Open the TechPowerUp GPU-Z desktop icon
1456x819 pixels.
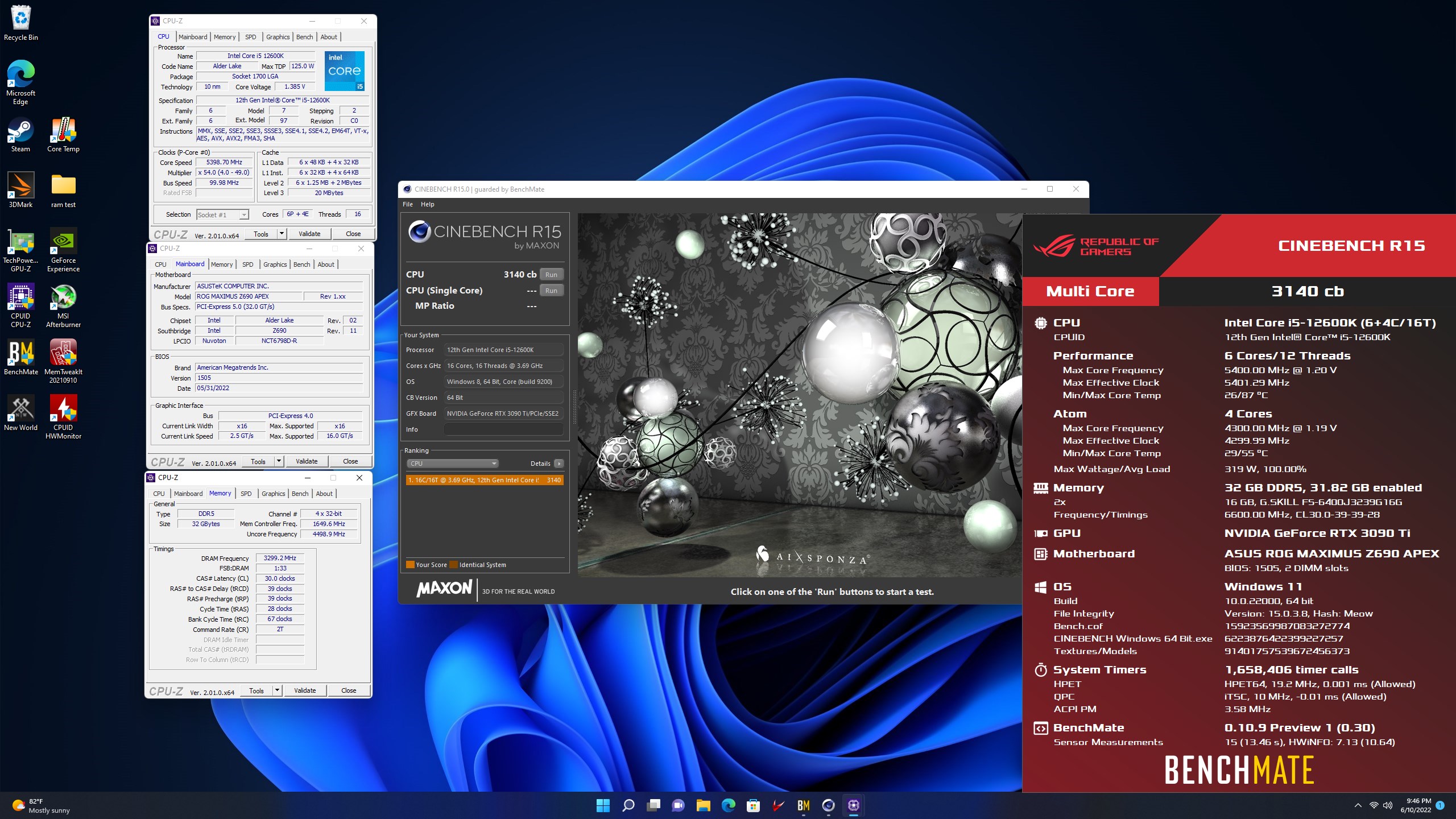click(20, 250)
